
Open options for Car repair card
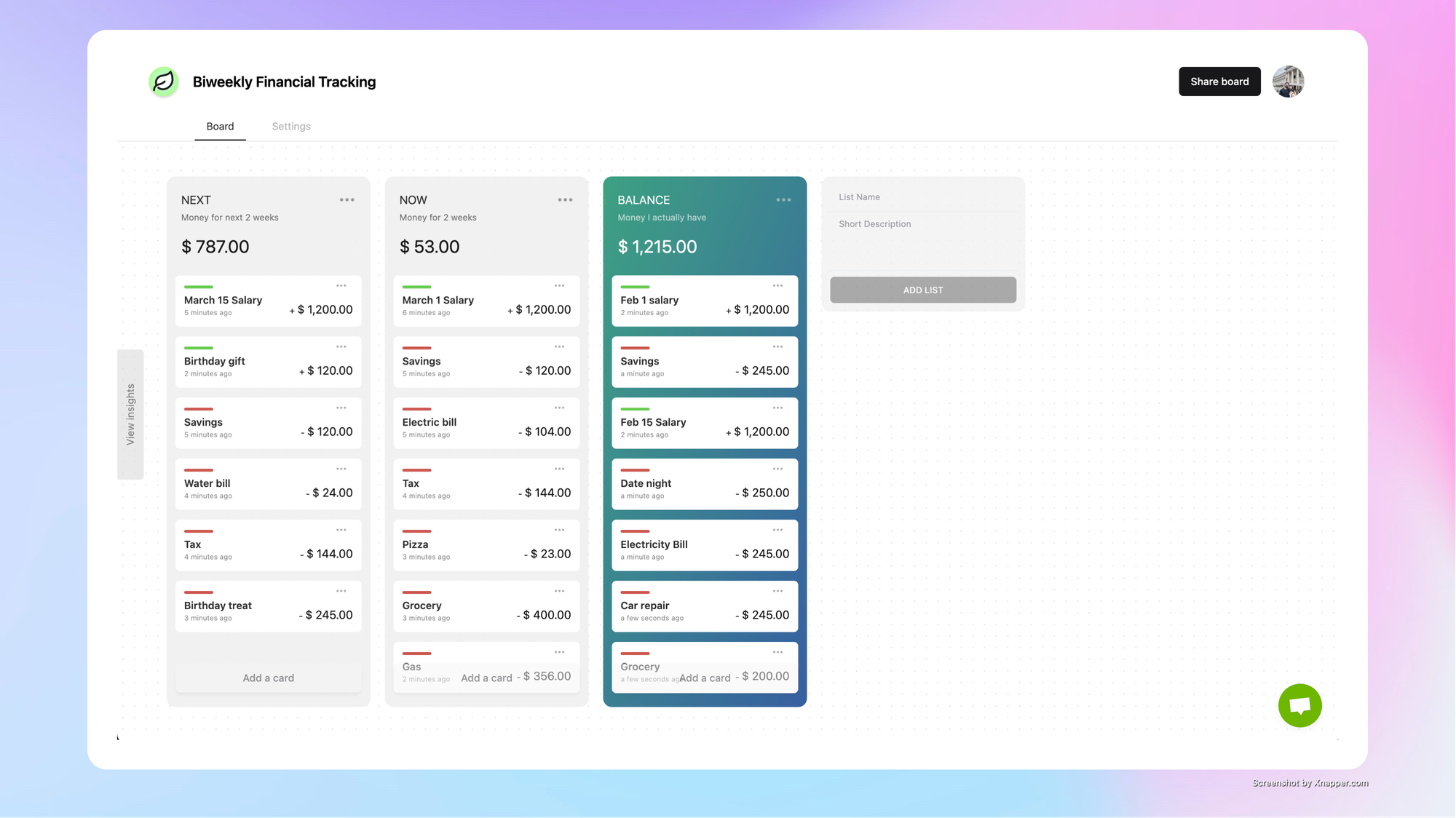(x=778, y=592)
